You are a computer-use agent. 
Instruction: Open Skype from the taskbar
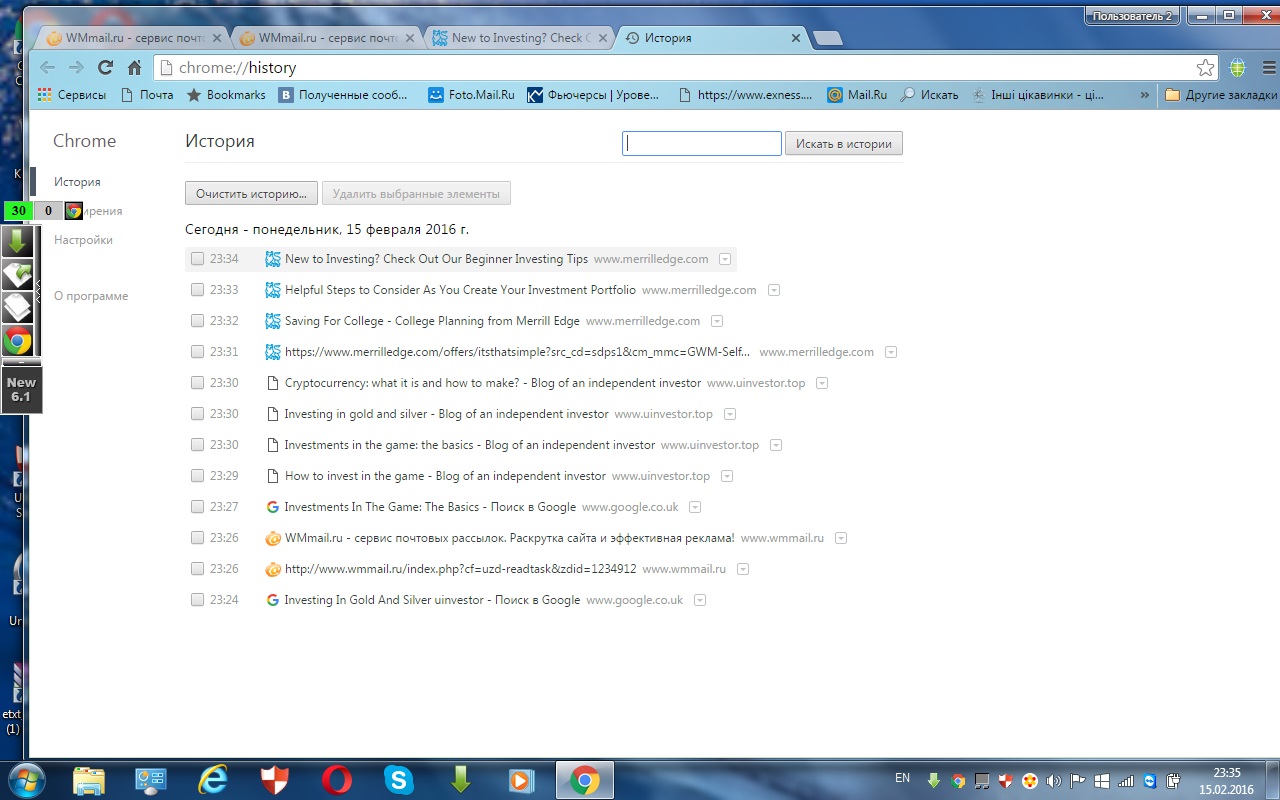point(399,780)
